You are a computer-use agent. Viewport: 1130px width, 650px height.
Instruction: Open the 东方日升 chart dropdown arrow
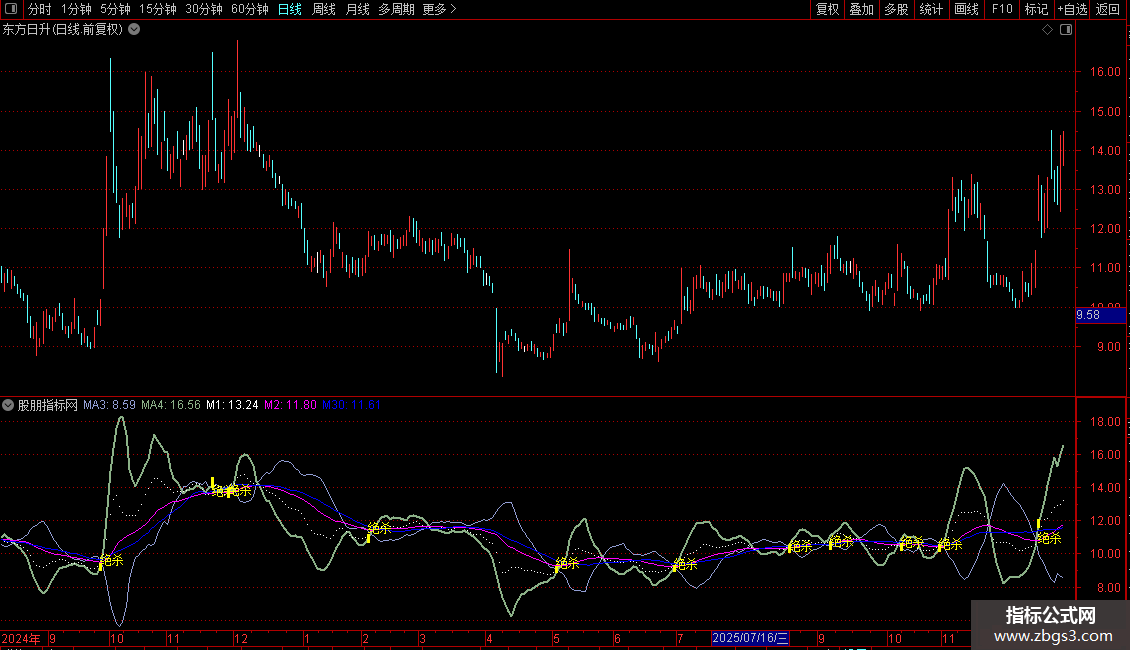click(x=134, y=30)
